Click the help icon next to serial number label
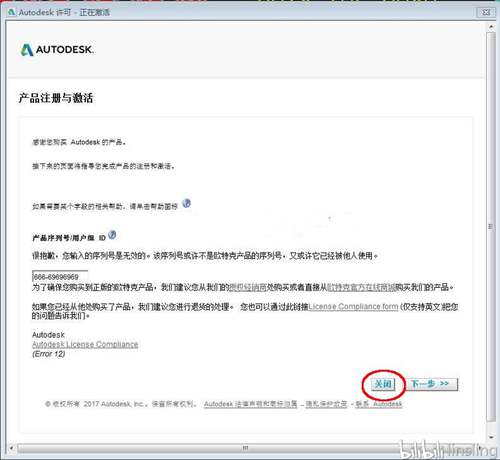500x460 pixels. click(x=112, y=235)
